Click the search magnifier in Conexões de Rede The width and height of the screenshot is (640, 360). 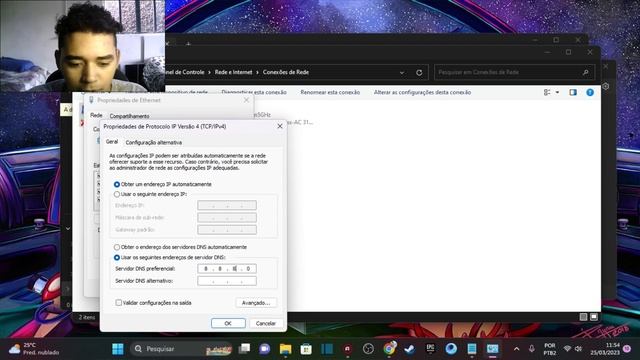(x=586, y=72)
